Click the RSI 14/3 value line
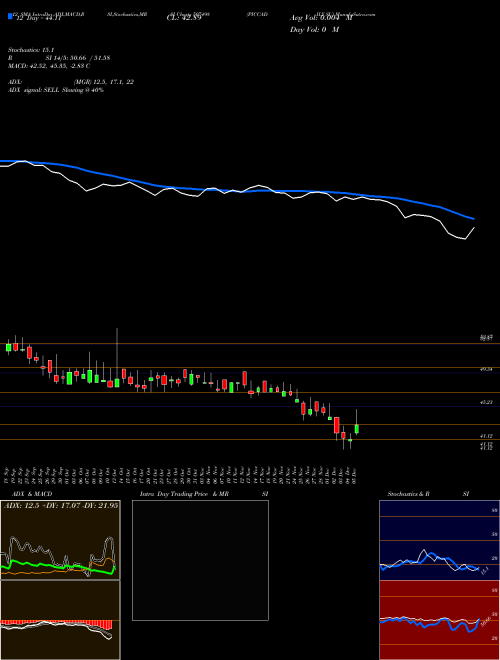500x660 pixels. (x=59, y=58)
